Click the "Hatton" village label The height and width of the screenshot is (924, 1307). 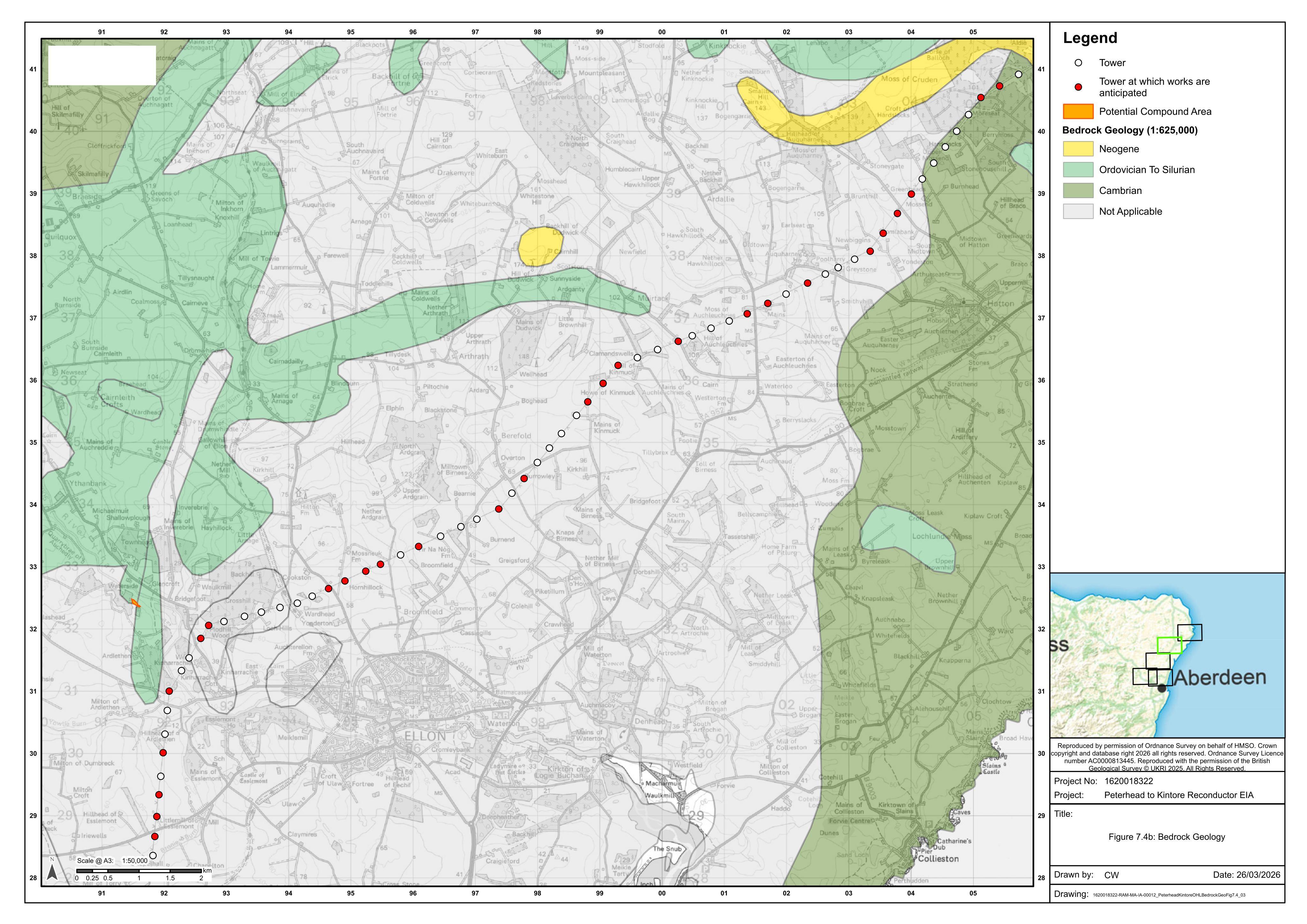[x=1001, y=303]
